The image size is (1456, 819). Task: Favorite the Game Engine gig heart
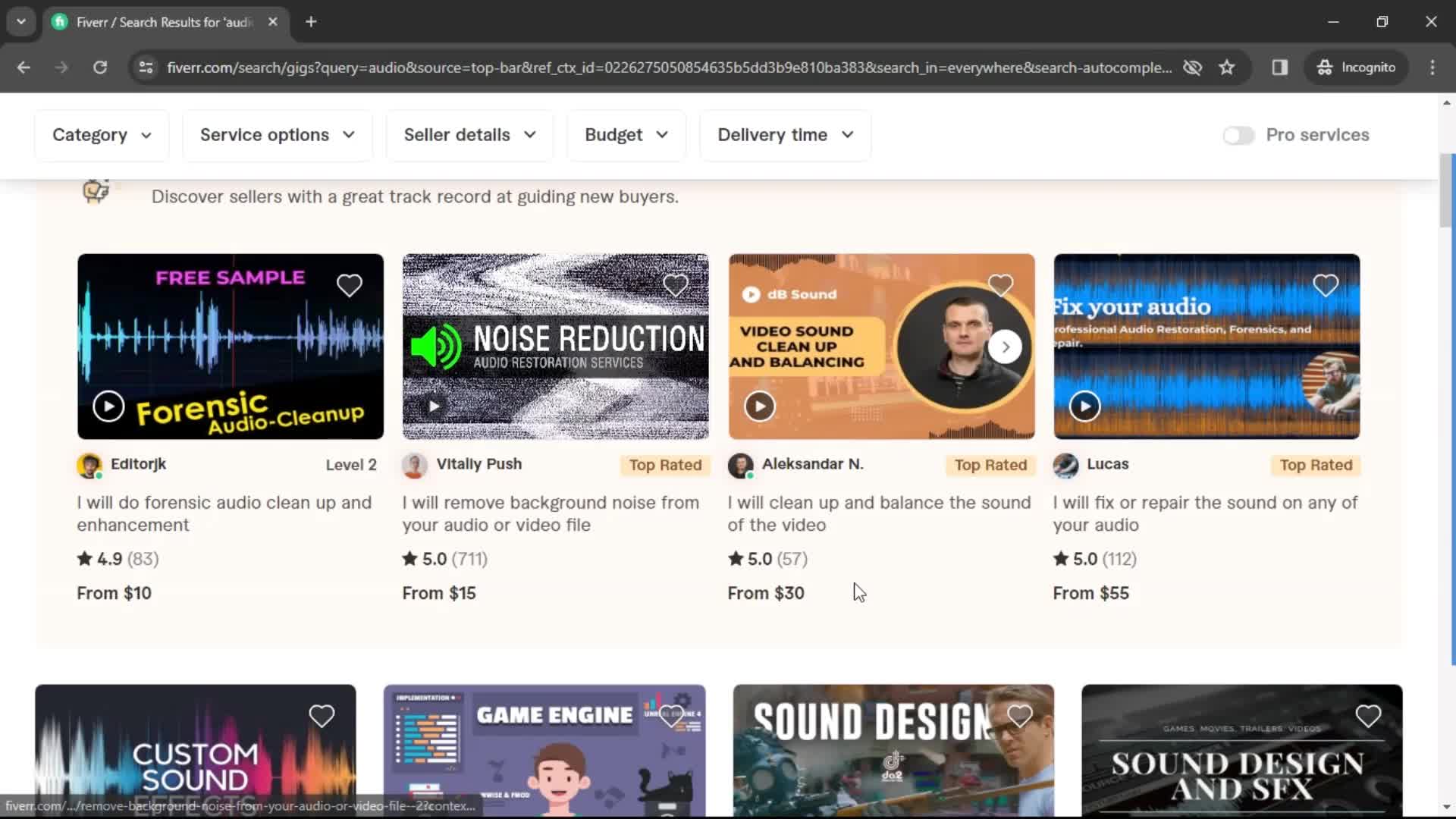point(671,716)
